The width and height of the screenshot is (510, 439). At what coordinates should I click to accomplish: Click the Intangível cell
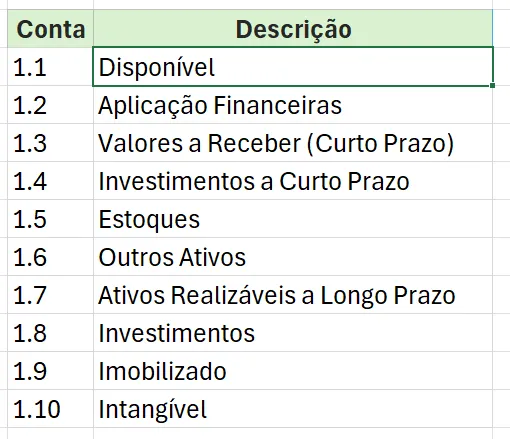tap(293, 409)
